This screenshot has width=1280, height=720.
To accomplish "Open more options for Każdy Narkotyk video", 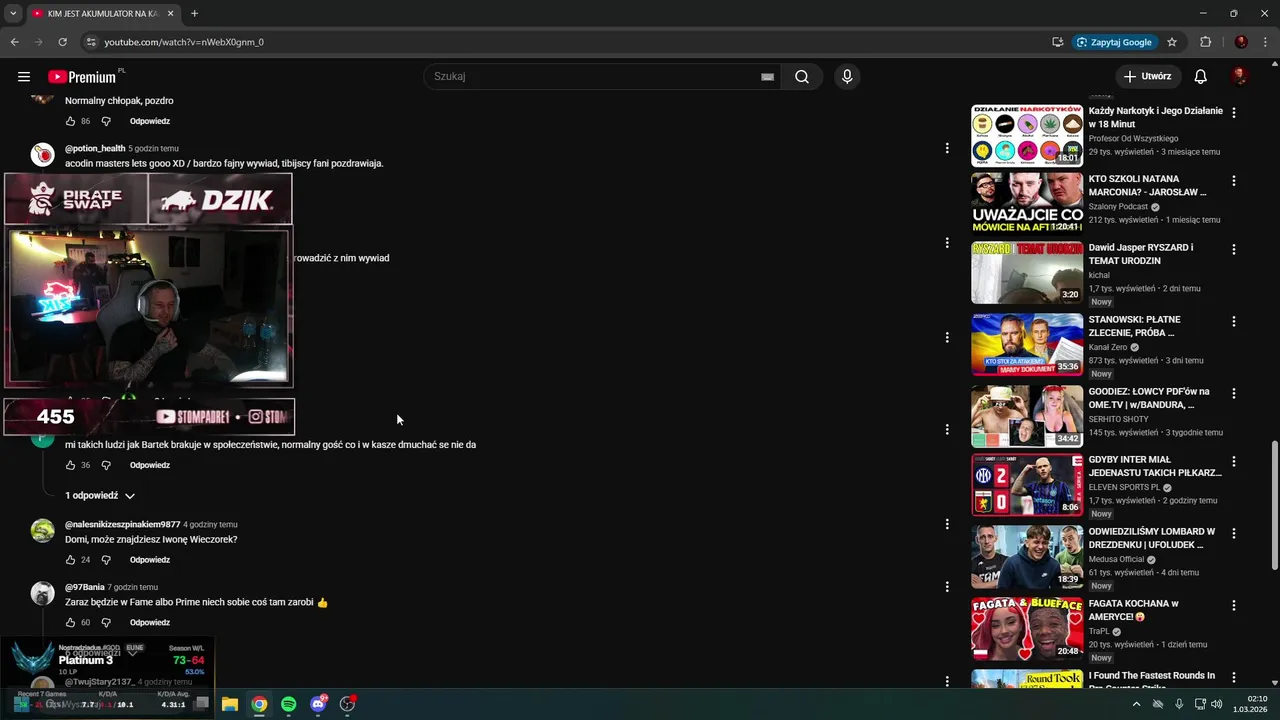I will [1234, 113].
